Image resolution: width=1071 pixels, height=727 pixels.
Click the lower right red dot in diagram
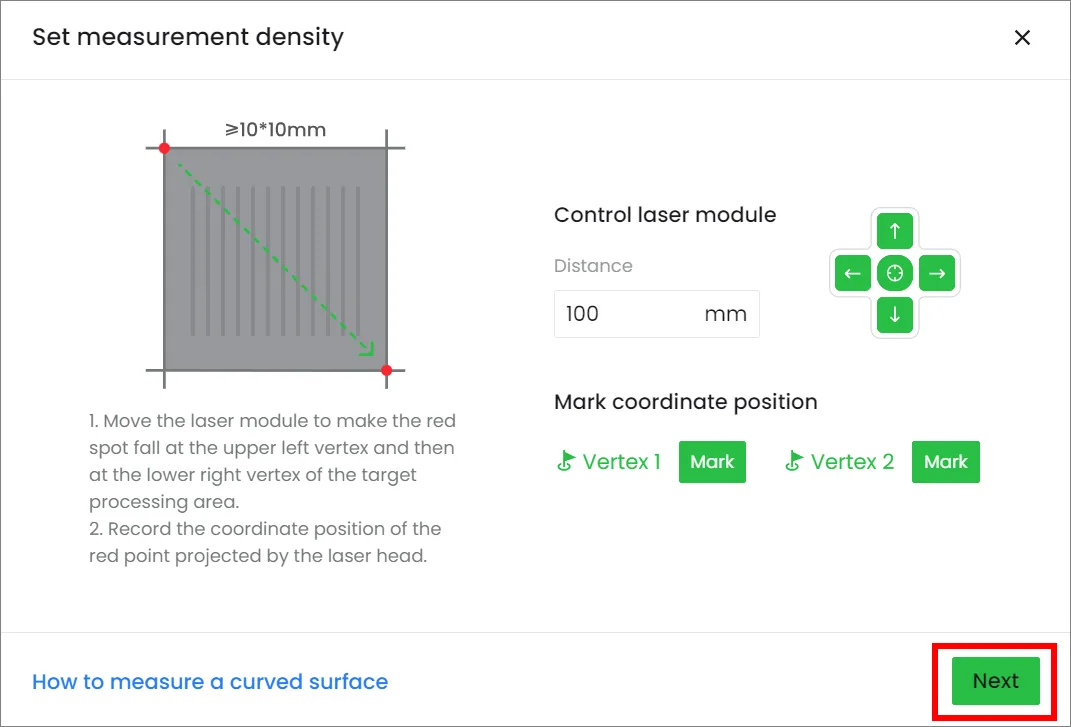(387, 370)
